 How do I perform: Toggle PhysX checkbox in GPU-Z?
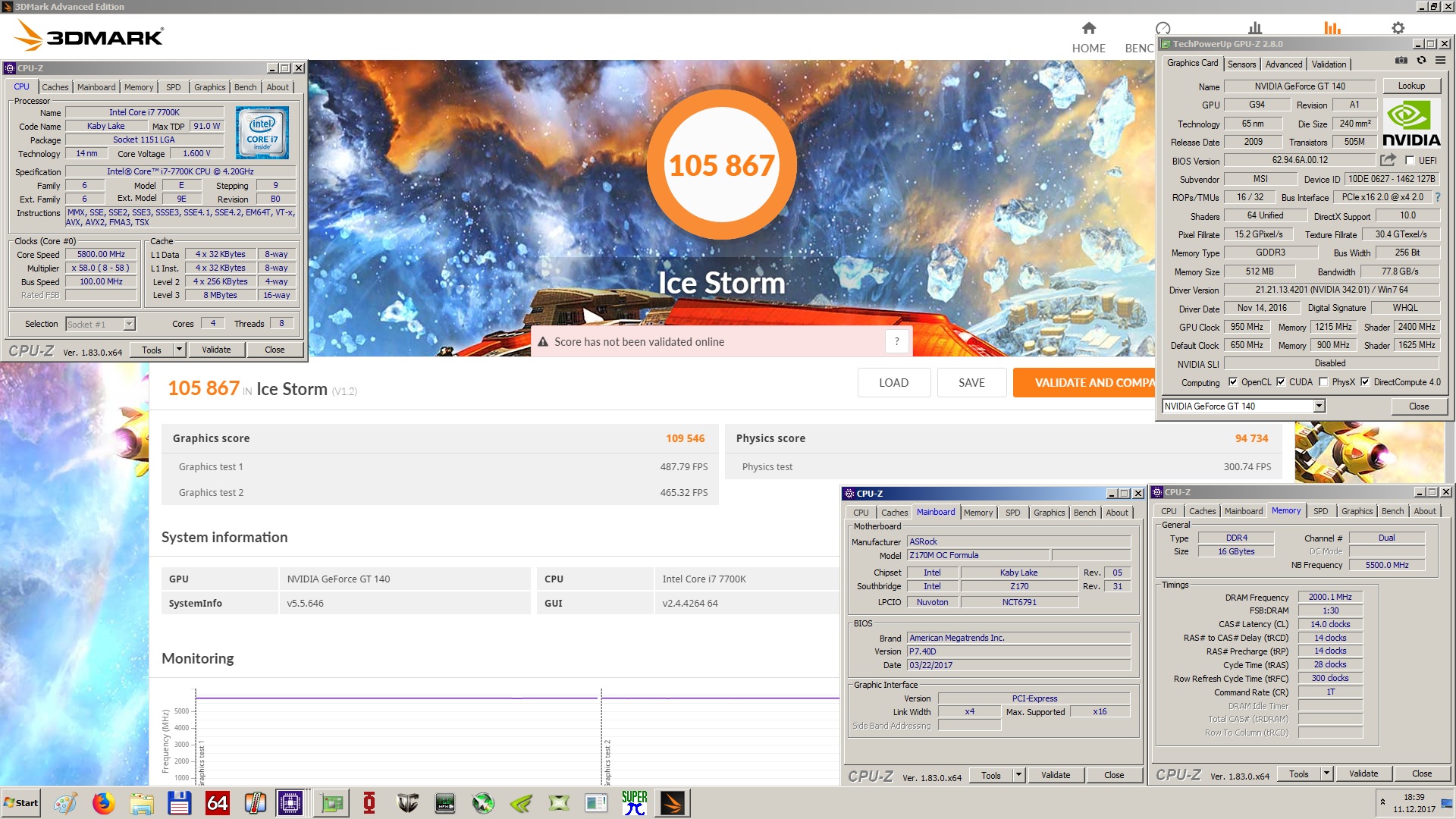1324,381
